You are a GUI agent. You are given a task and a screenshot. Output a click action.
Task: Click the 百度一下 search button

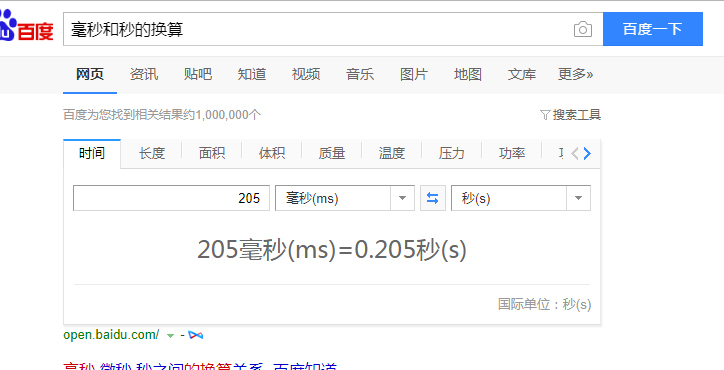(x=652, y=29)
